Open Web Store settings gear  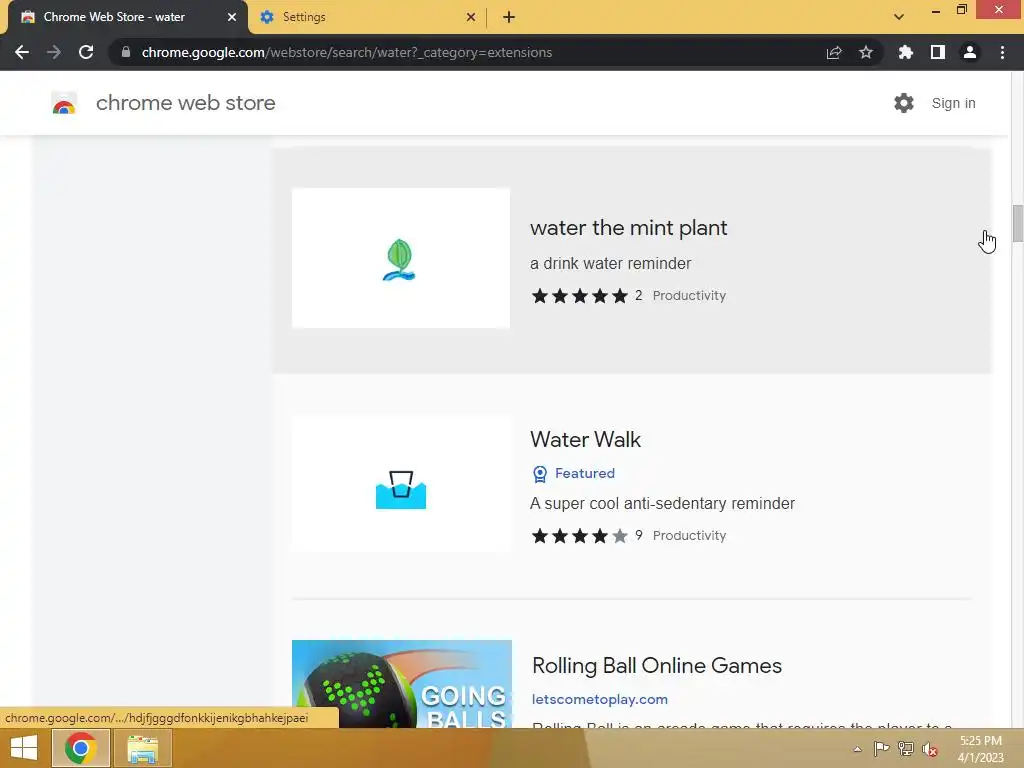pos(904,103)
